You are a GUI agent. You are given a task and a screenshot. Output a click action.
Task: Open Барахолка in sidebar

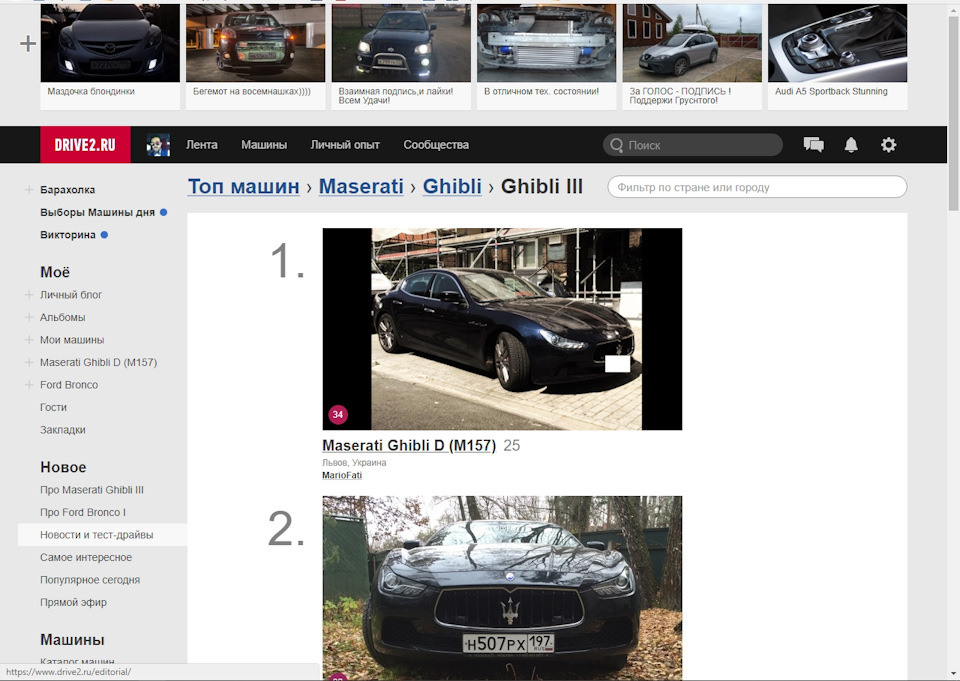click(x=67, y=190)
